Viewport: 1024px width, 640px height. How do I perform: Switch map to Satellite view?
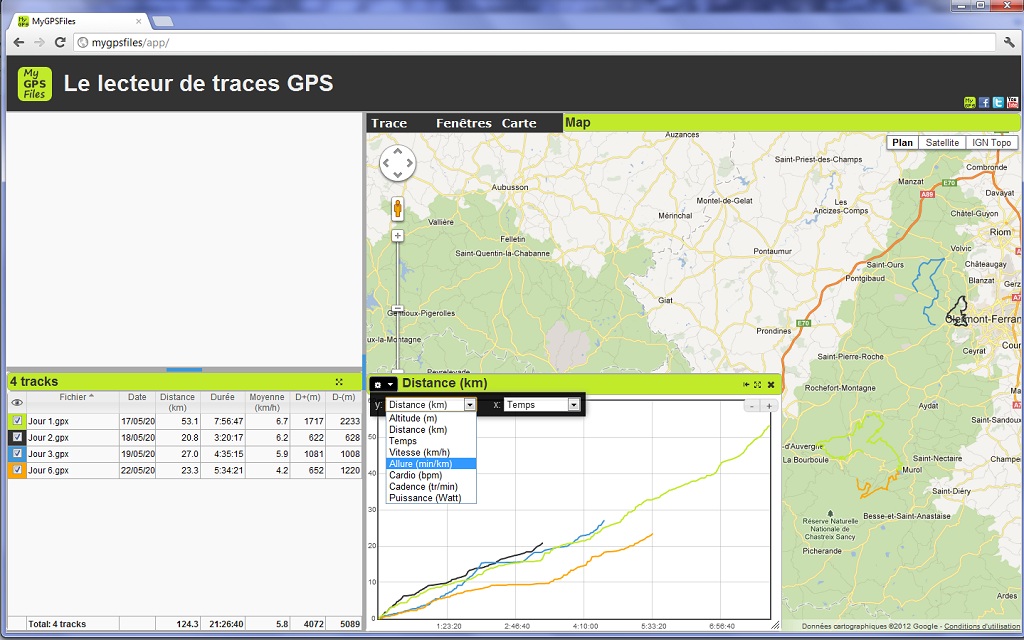click(942, 143)
